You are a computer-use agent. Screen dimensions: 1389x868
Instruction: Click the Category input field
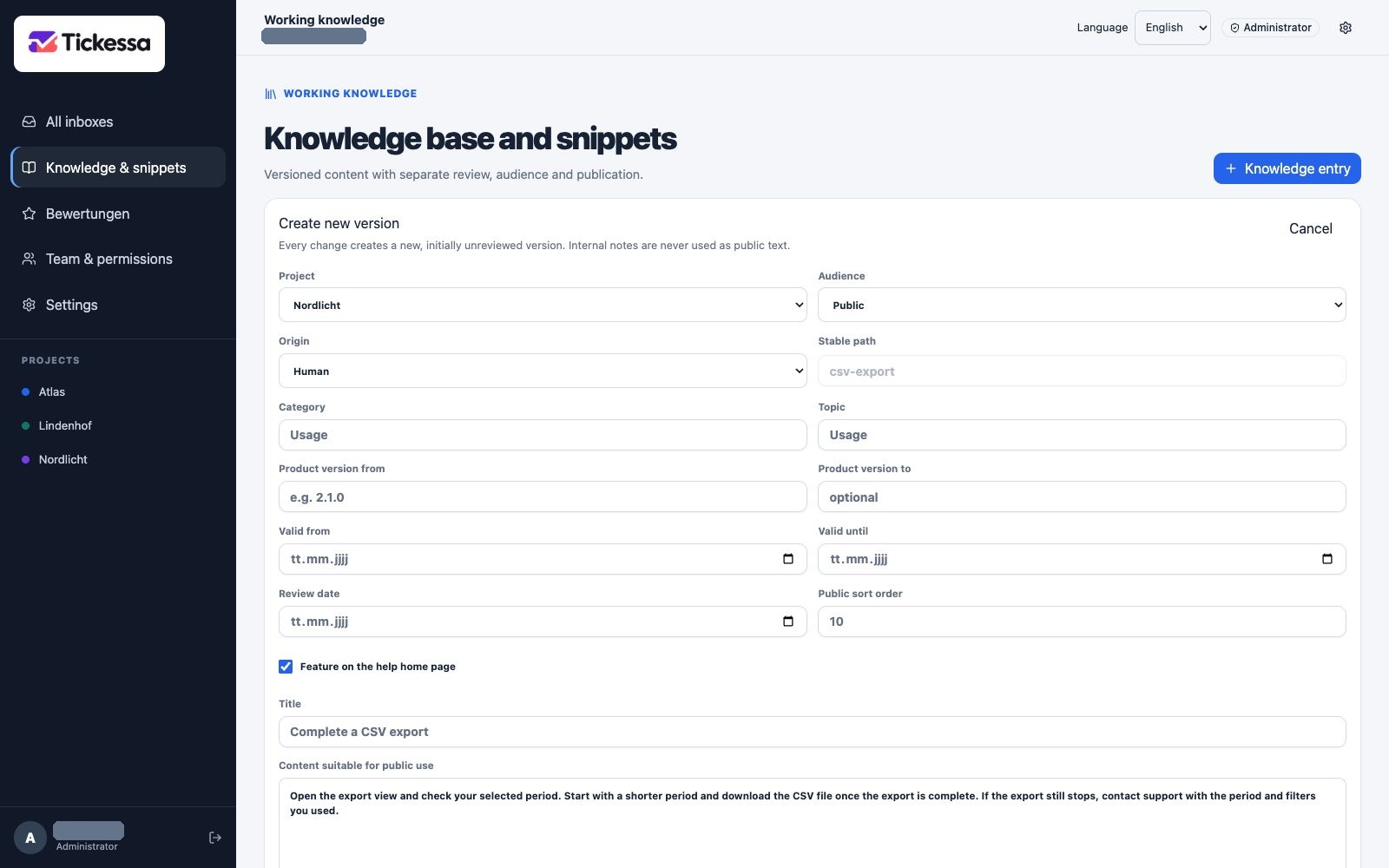(x=543, y=435)
